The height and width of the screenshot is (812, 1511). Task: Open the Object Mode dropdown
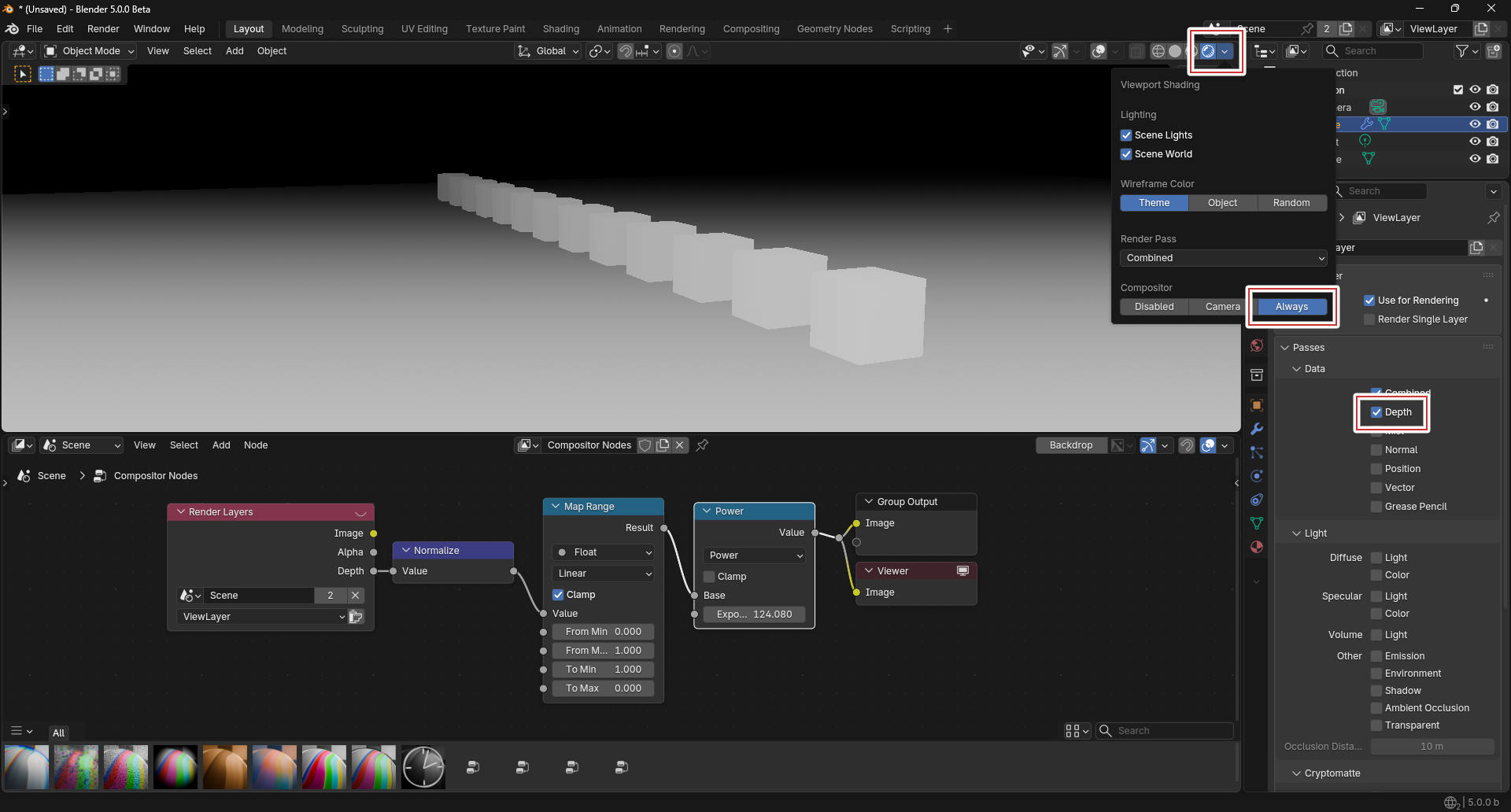90,51
